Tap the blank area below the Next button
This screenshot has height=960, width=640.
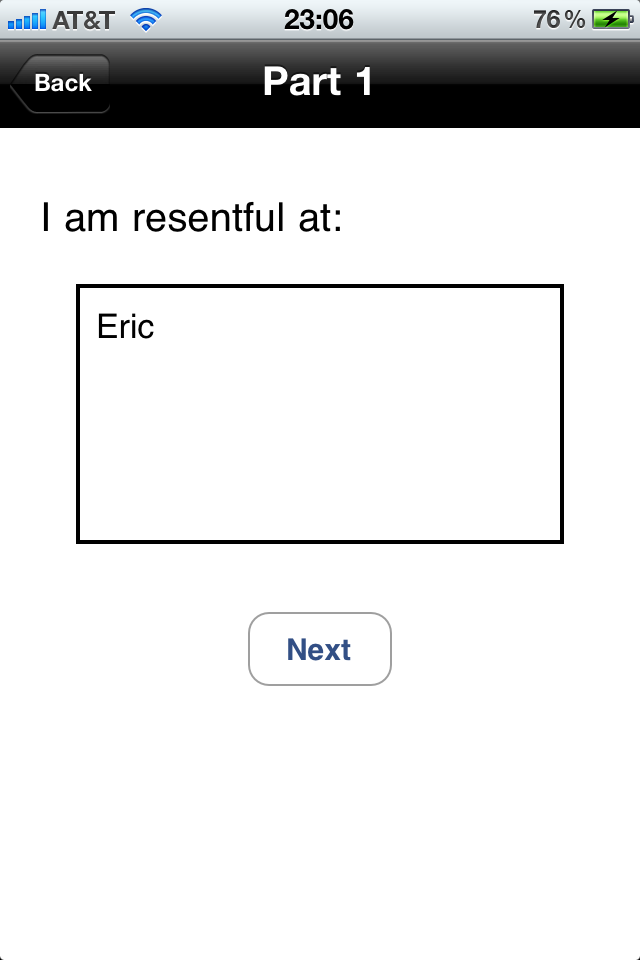[x=320, y=820]
